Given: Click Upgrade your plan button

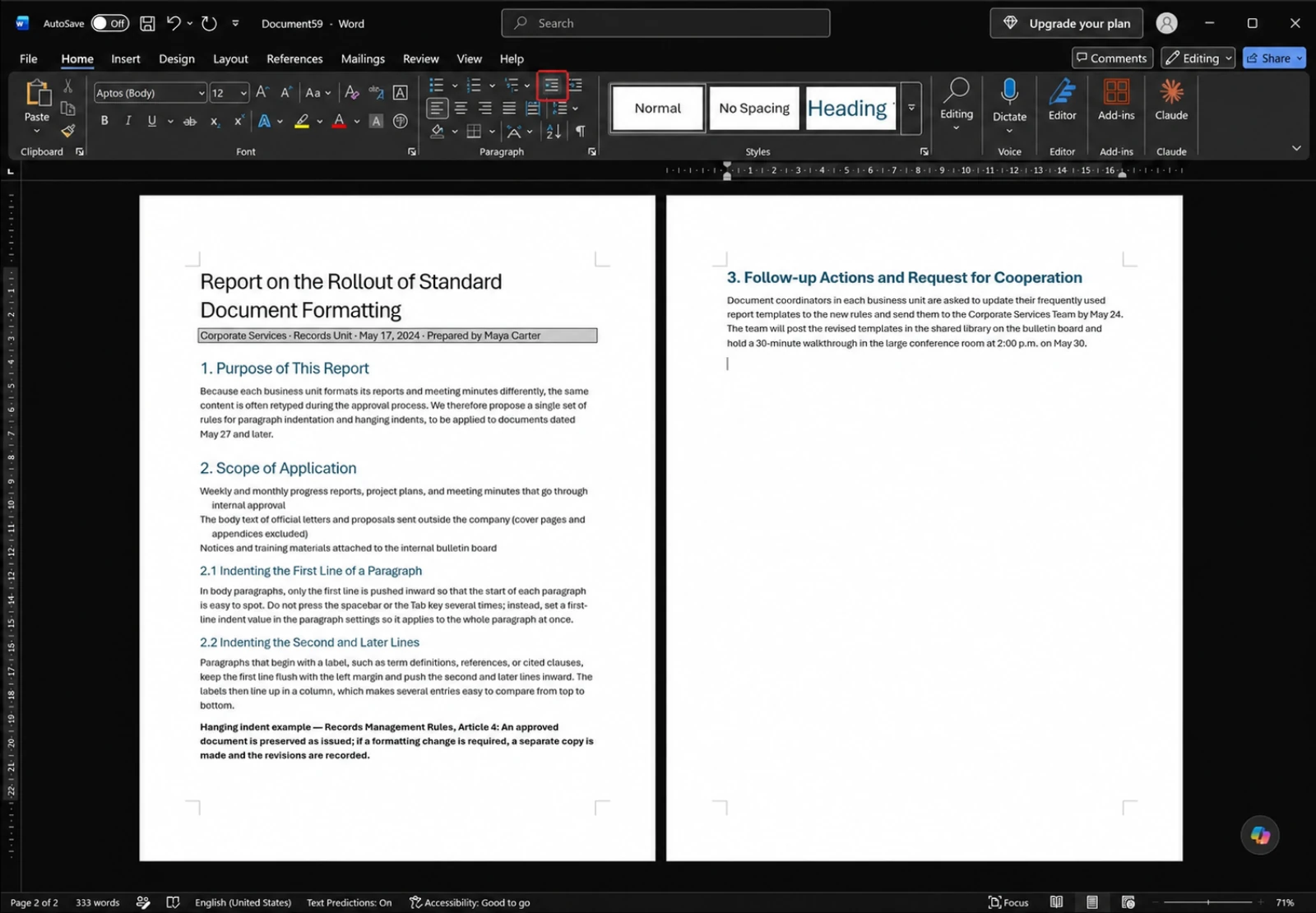Looking at the screenshot, I should pyautogui.click(x=1067, y=23).
